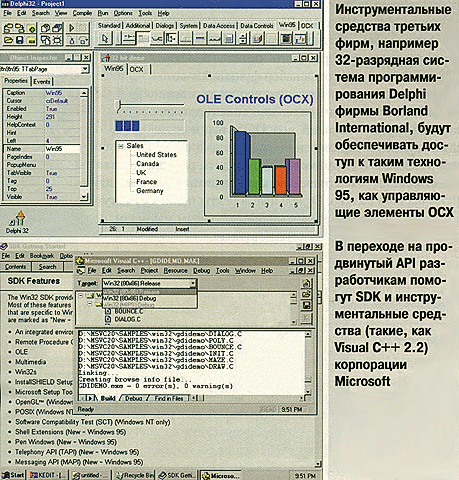Open the Compile menu in Delphi
Screen dimensions: 459x480
point(82,13)
